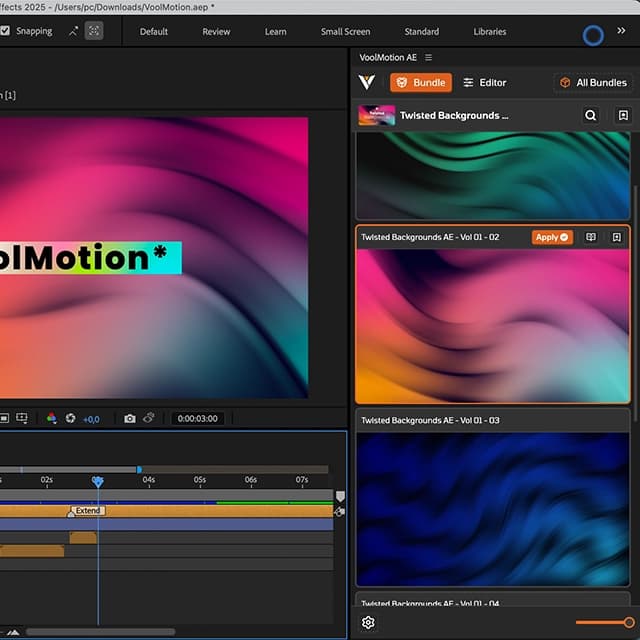Toggle the snap features icon button
This screenshot has width=640, height=640.
[x=94, y=31]
